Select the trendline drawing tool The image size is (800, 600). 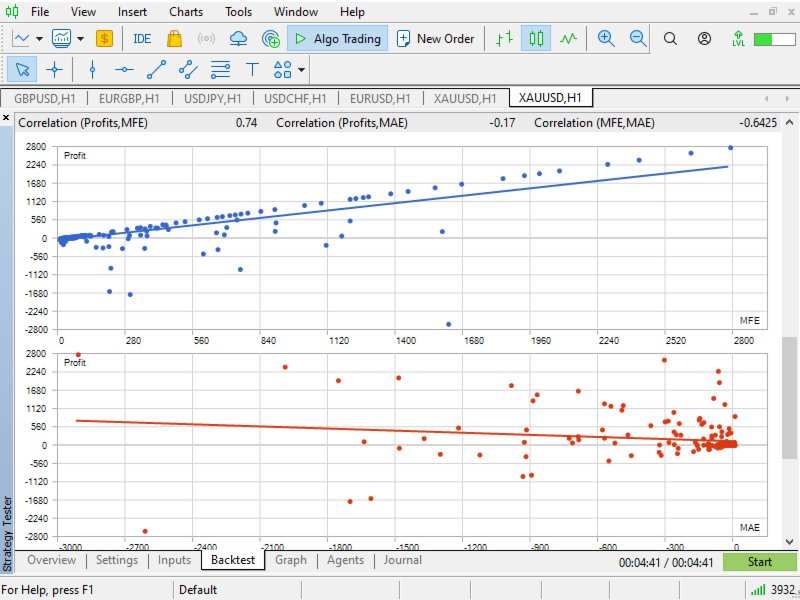pyautogui.click(x=156, y=69)
